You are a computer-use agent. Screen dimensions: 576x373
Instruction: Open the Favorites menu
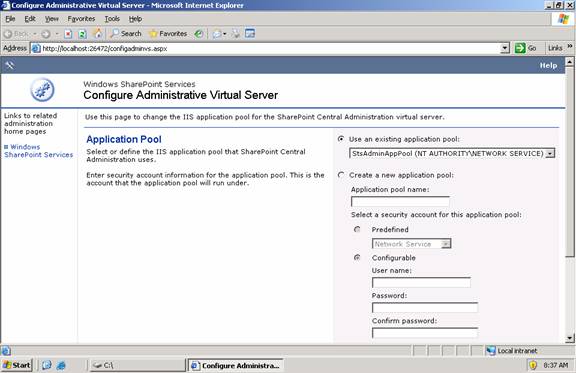[x=81, y=19]
